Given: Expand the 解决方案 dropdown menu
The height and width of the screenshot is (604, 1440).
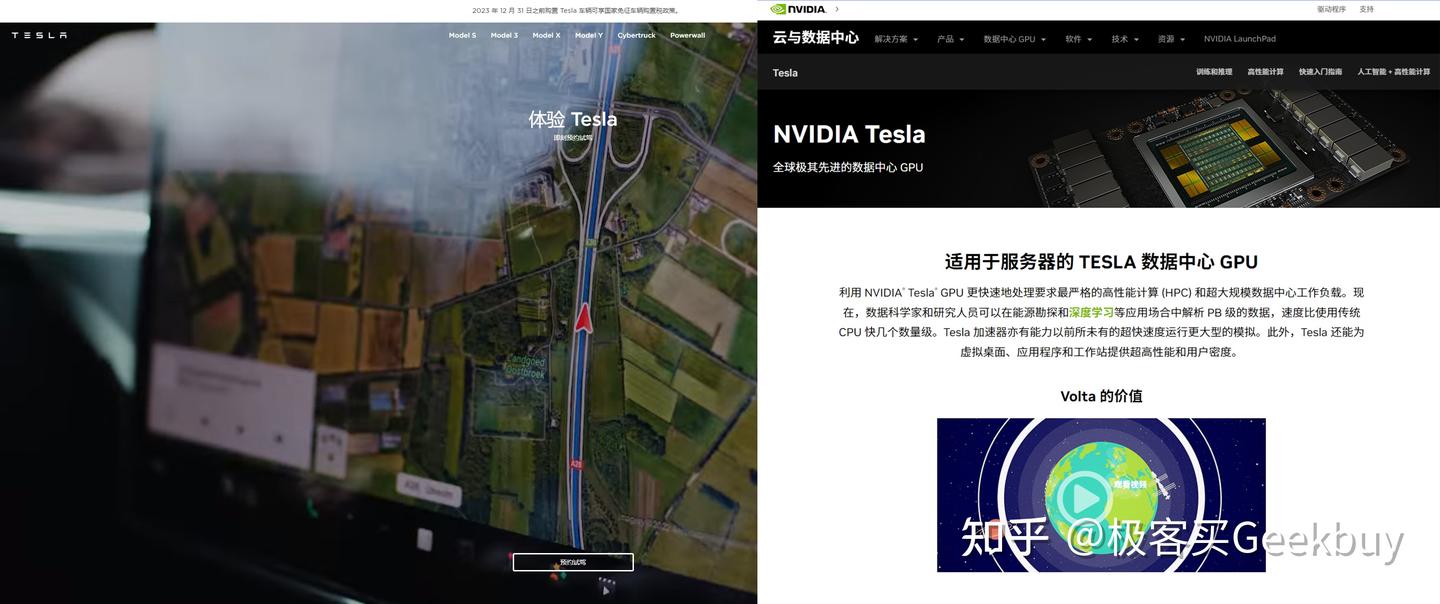Looking at the screenshot, I should pyautogui.click(x=896, y=39).
